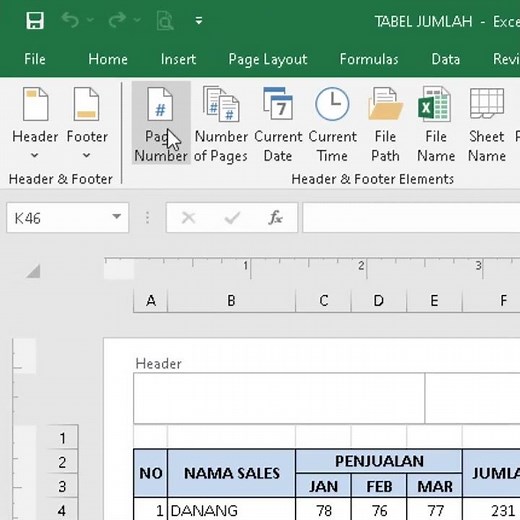Screen dimensions: 520x520
Task: Open Print Preview from Quick Access toolbar
Action: click(x=165, y=21)
